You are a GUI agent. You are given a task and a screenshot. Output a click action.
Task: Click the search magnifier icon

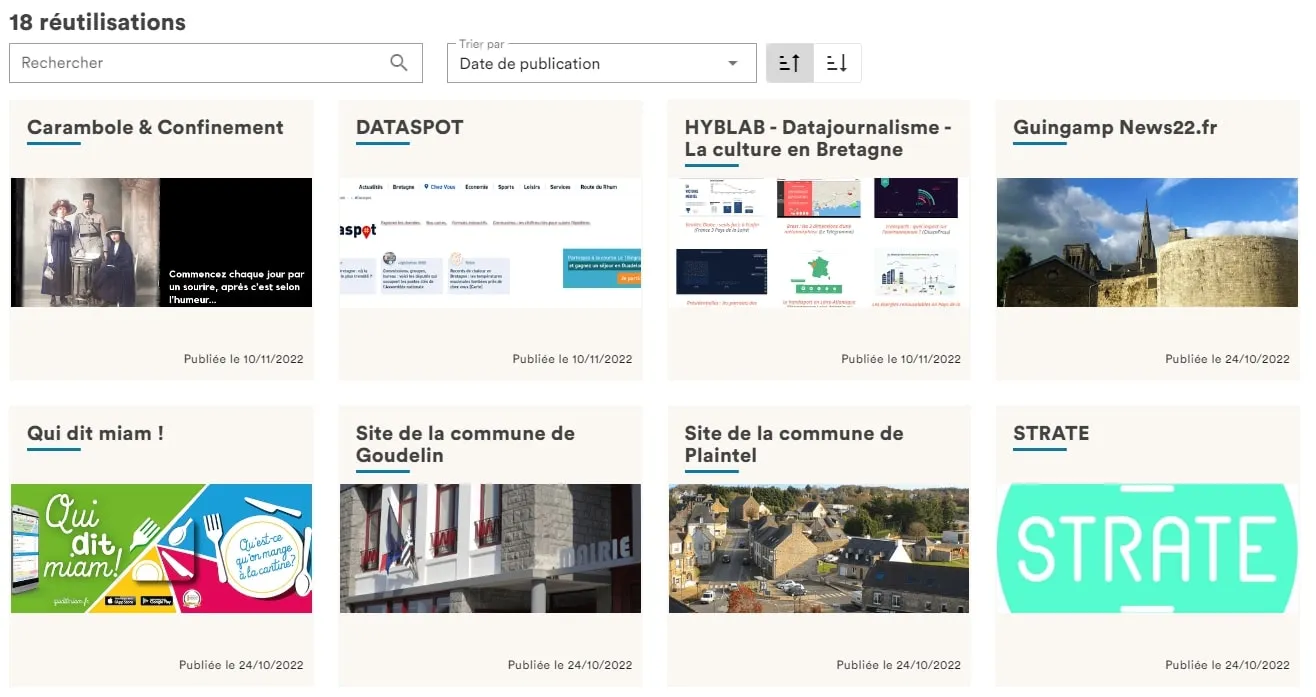[399, 63]
